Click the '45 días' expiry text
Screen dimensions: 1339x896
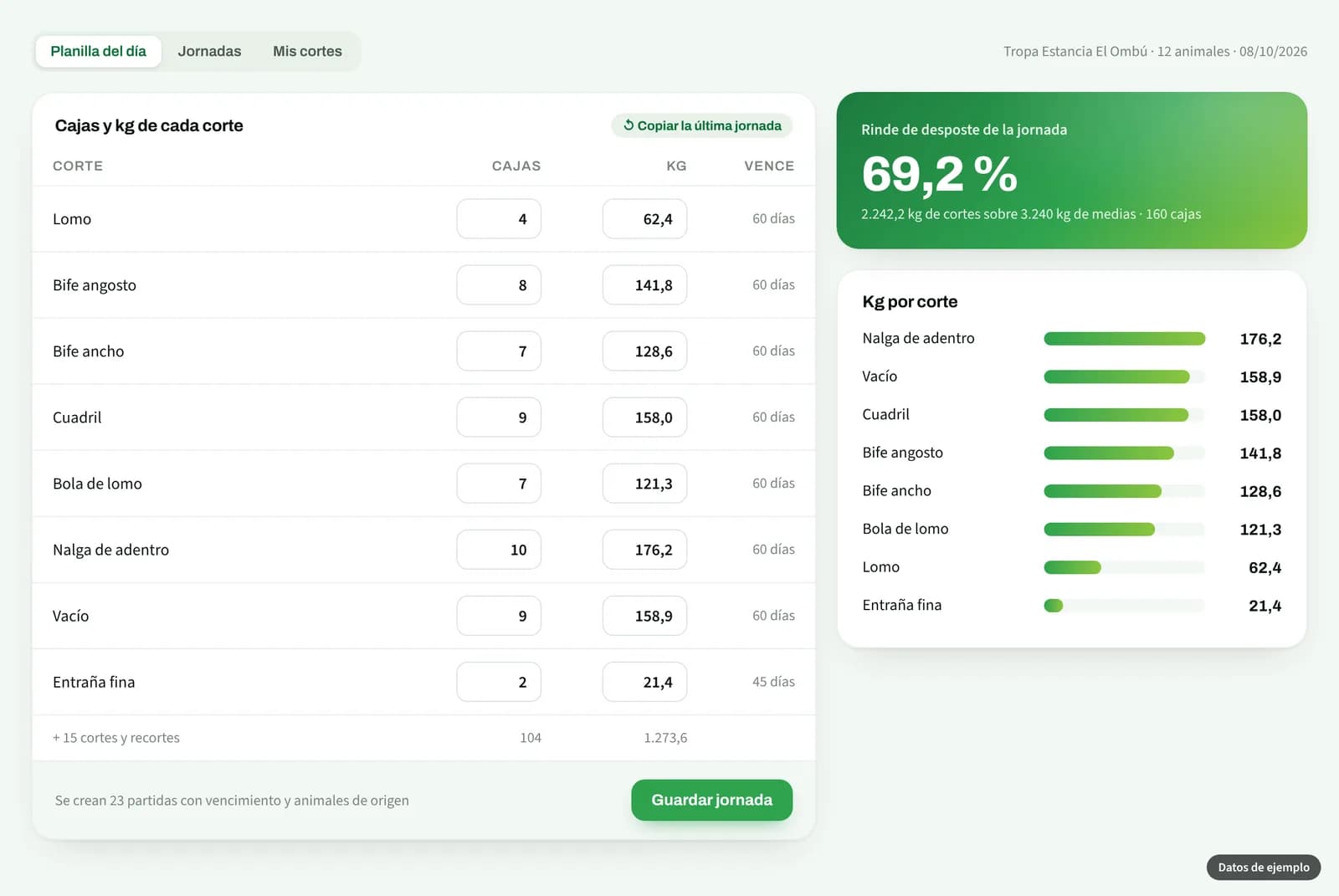click(x=773, y=681)
